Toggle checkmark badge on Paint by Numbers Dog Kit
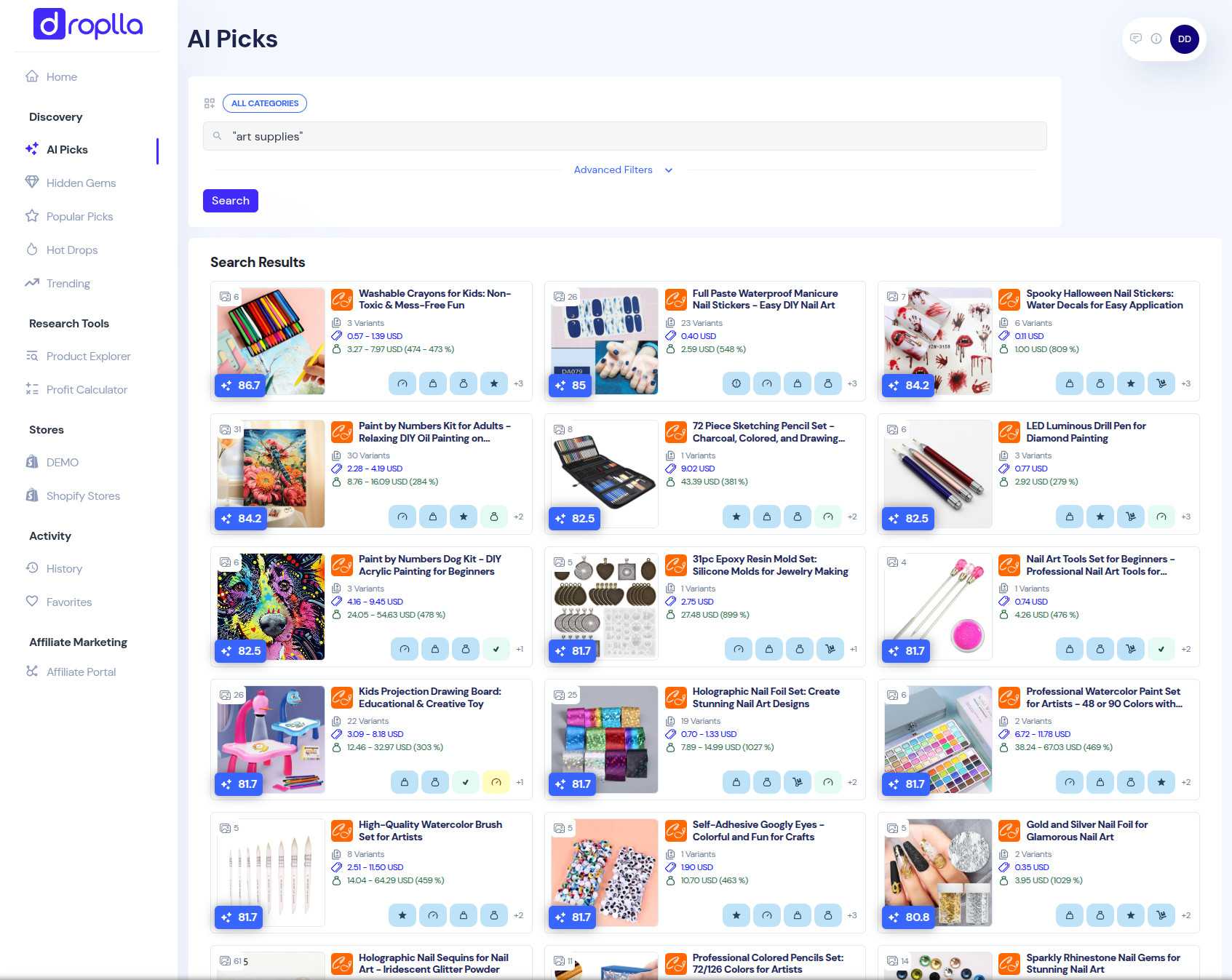 [496, 649]
